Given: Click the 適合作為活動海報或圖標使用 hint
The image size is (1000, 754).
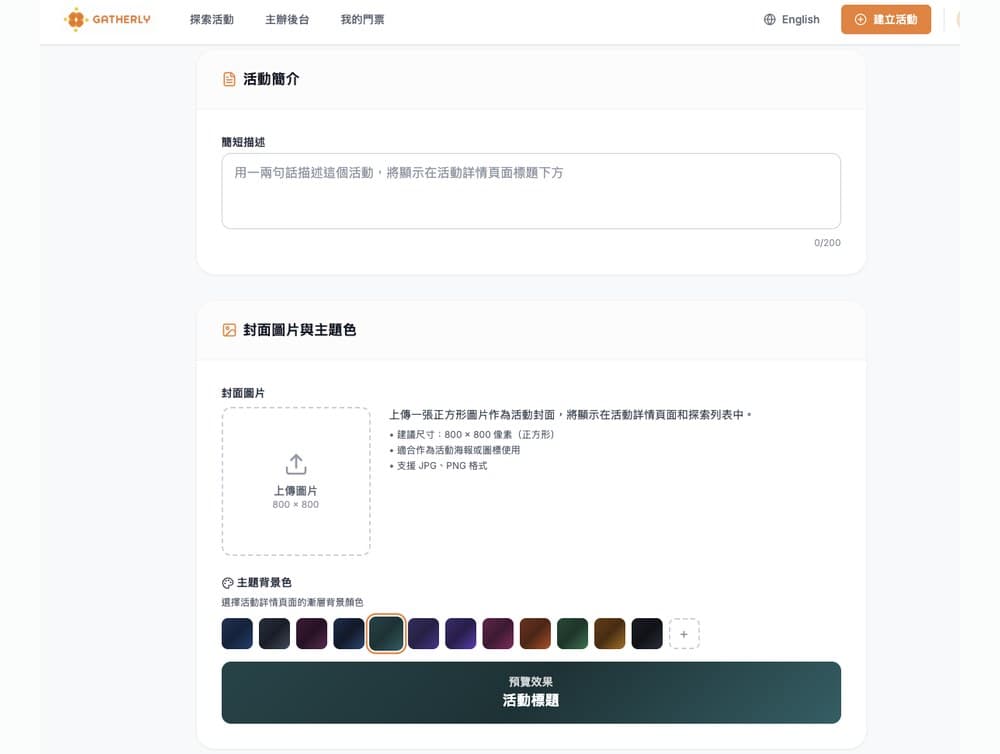Looking at the screenshot, I should pyautogui.click(x=455, y=450).
